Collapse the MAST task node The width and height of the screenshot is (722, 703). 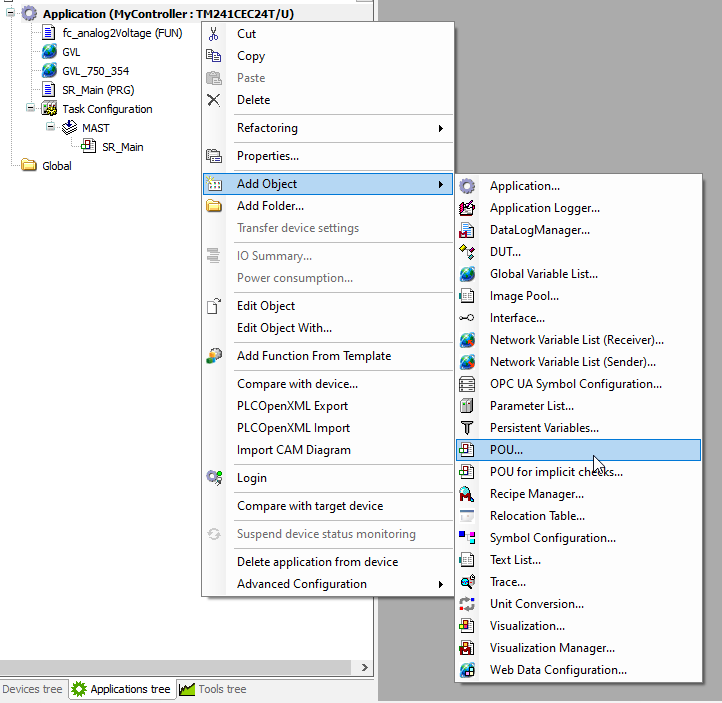click(51, 127)
